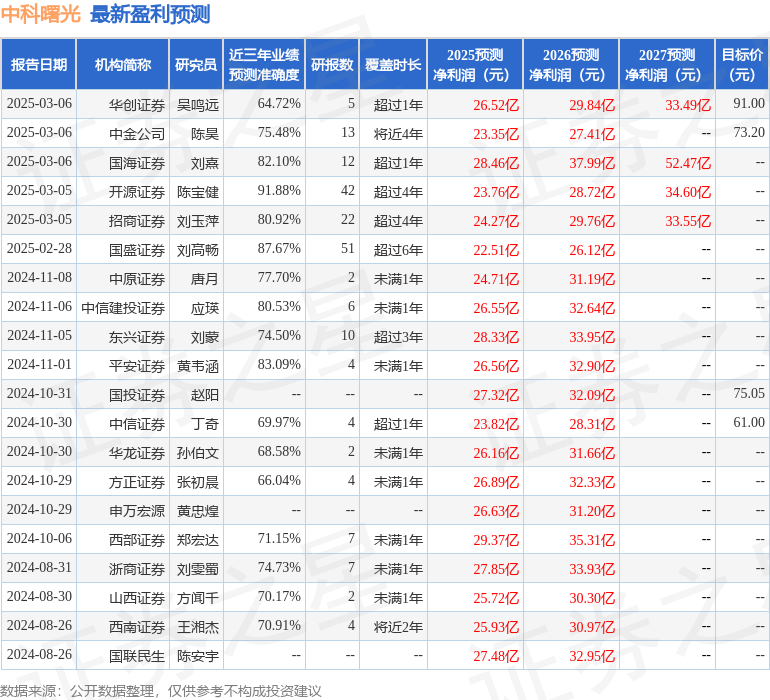Screen dimensions: 770x700
Task: Click researcher name 陈宝健
Action: (198, 192)
